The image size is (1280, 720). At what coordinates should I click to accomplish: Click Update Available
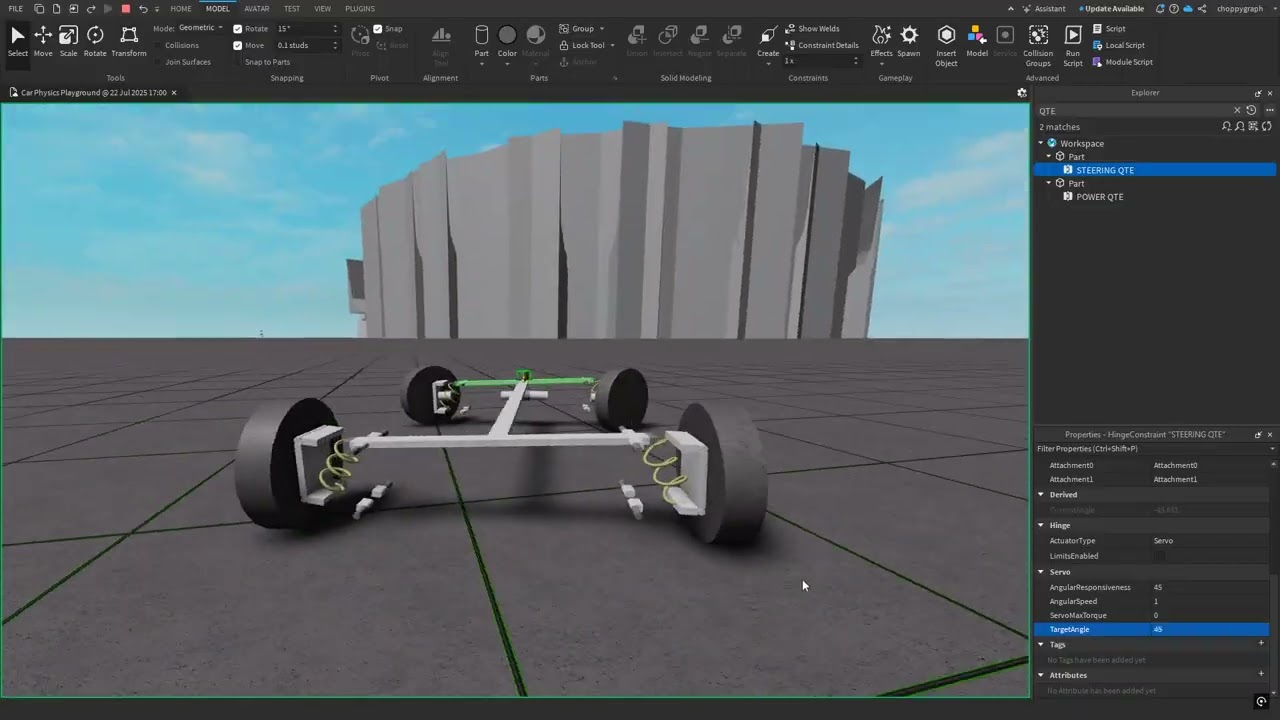click(x=1112, y=9)
